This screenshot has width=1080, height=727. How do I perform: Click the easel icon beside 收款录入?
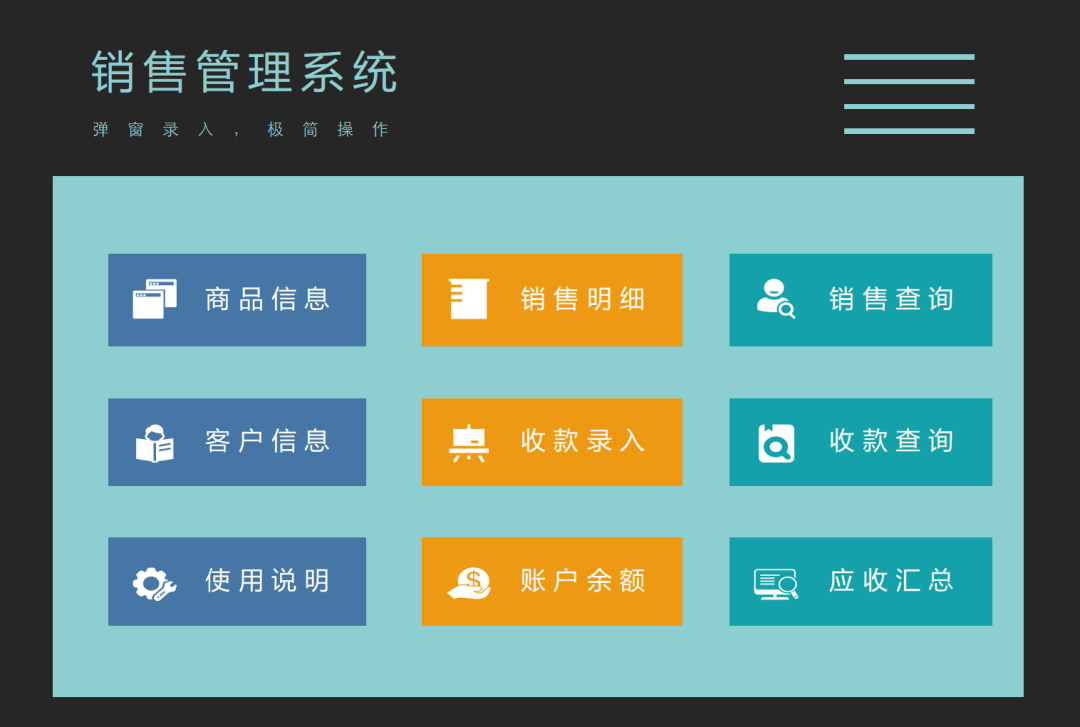(468, 443)
